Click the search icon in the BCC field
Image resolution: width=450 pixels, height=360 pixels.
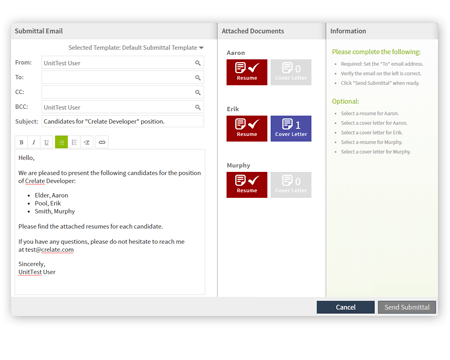coord(198,107)
